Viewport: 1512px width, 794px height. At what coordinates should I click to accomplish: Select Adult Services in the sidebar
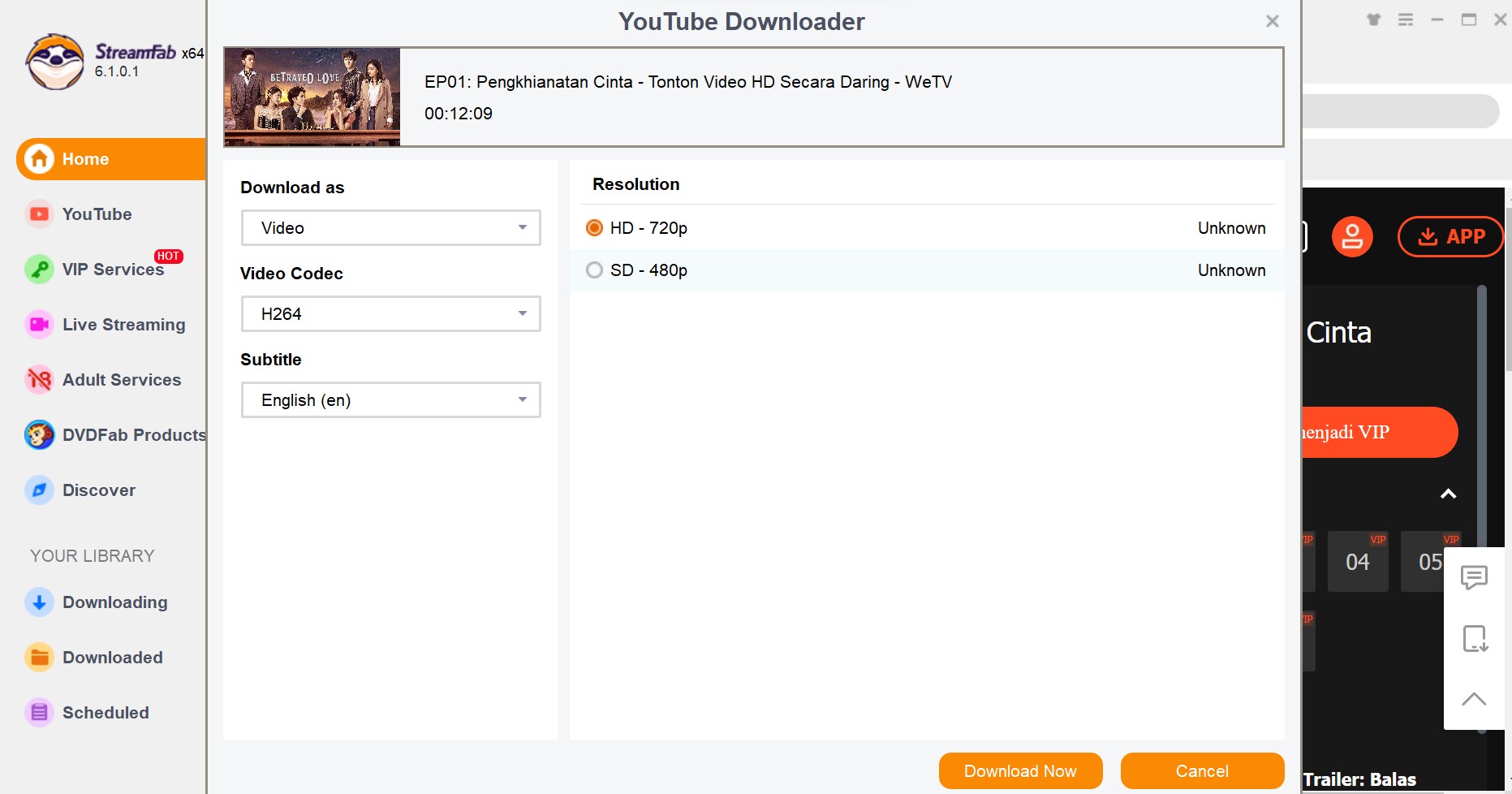click(x=122, y=379)
